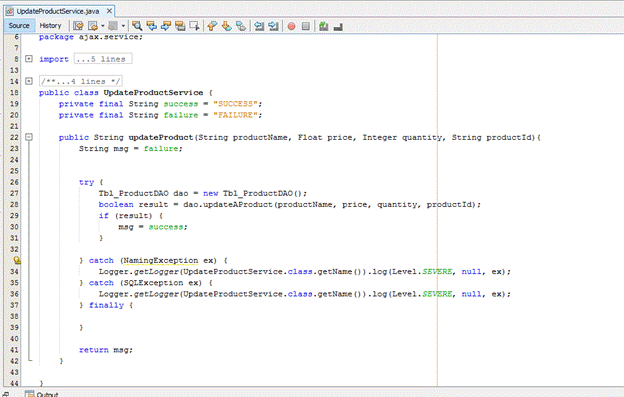The height and width of the screenshot is (397, 624).
Task: Click 'new Tbl_ProductDAO()' expression on line 27
Action: click(255, 193)
